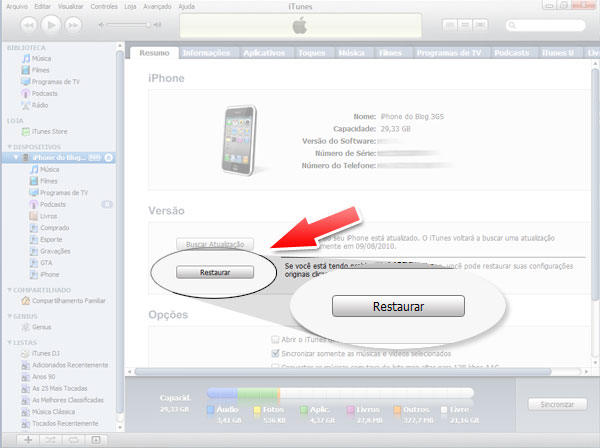
Task: Toggle shuffle playback
Action: coord(51,440)
